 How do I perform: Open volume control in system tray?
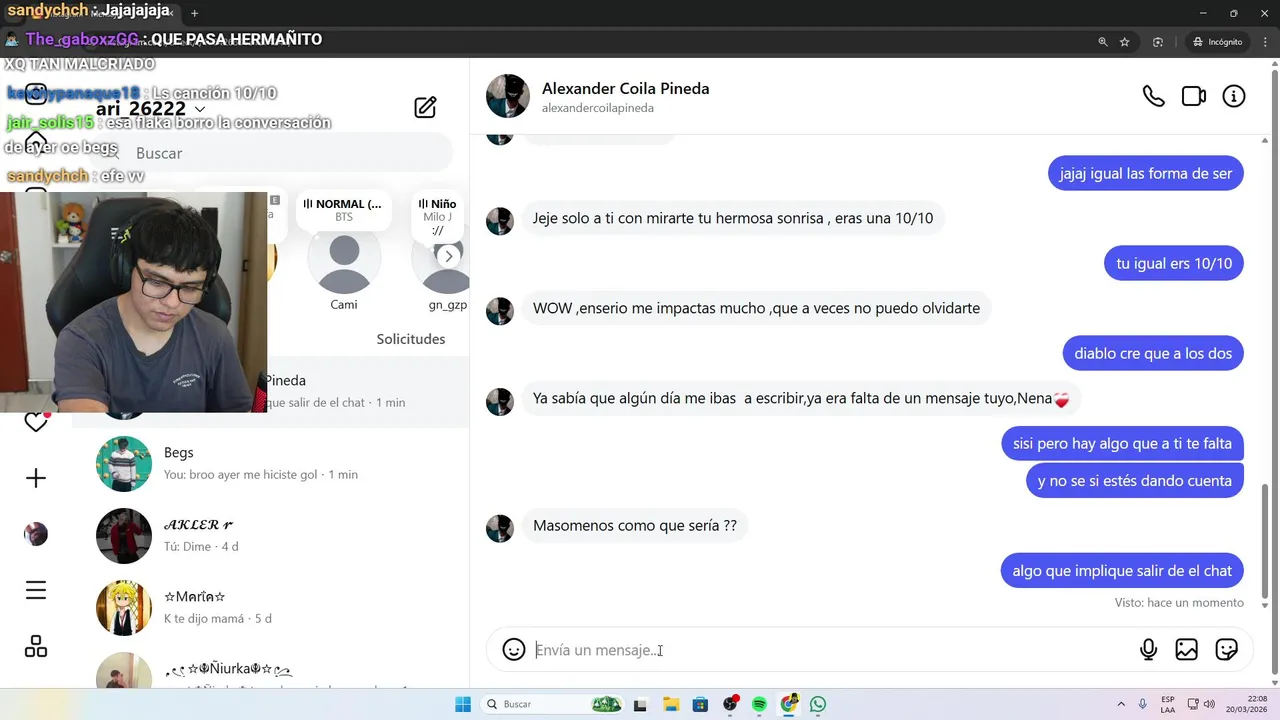point(1210,704)
